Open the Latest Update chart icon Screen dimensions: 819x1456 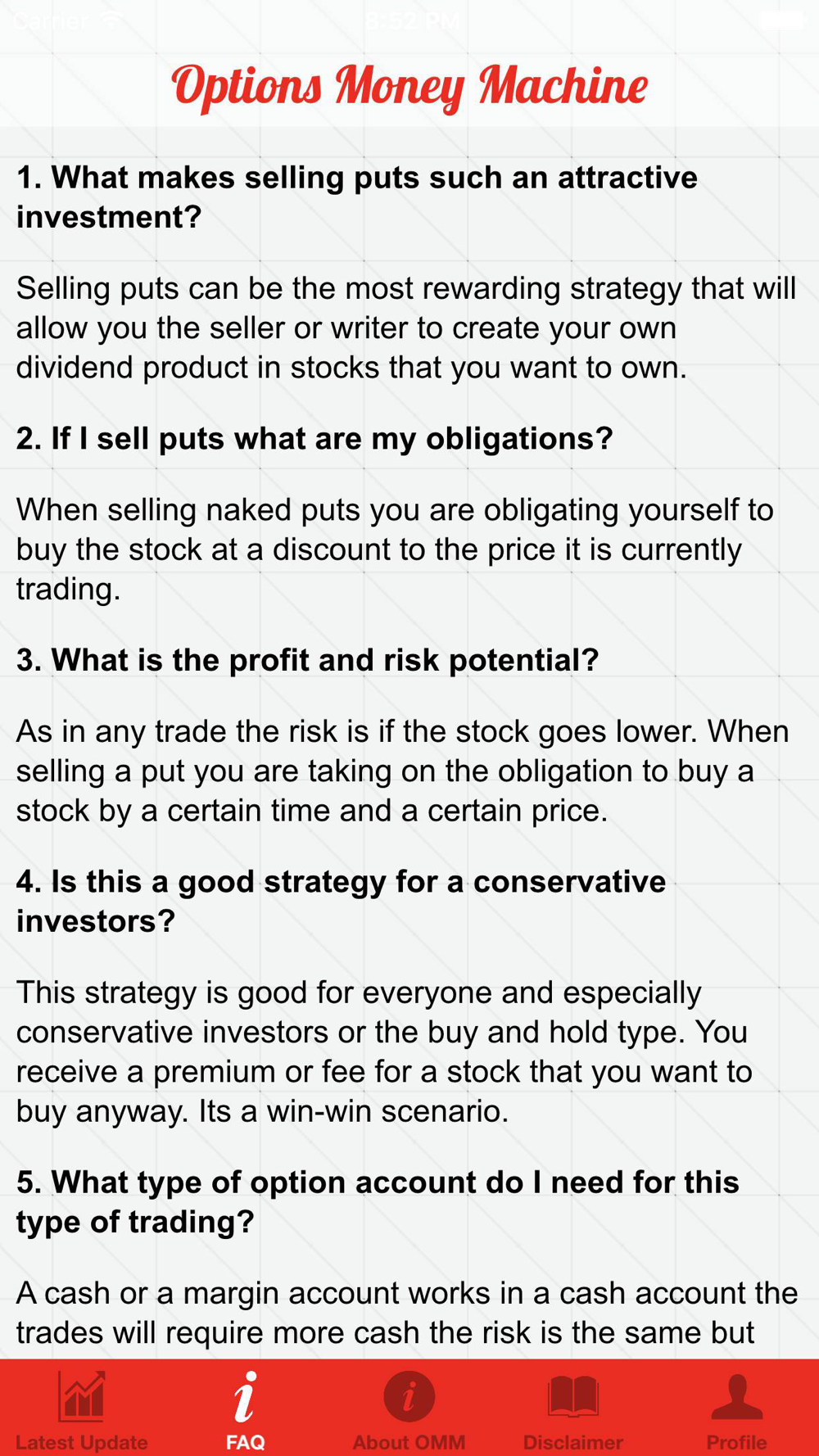pos(81,1397)
